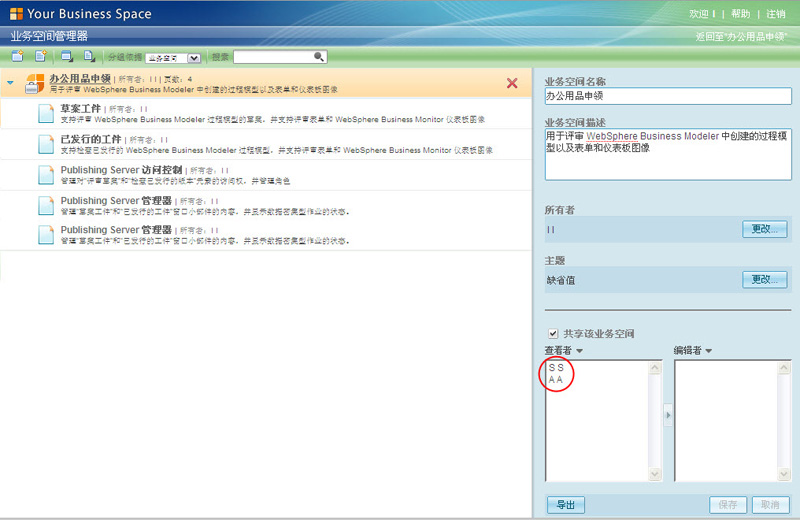
Task: Open the 草案工件 page
Action: (81, 109)
